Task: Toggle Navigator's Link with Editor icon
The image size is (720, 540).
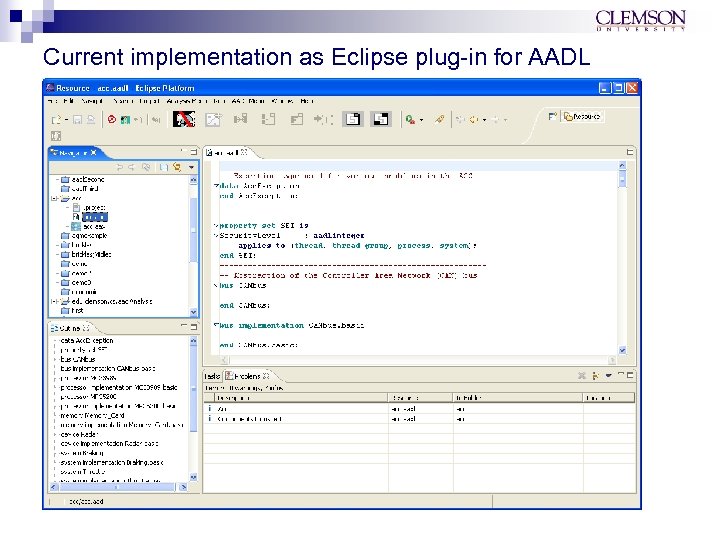Action: tap(177, 167)
